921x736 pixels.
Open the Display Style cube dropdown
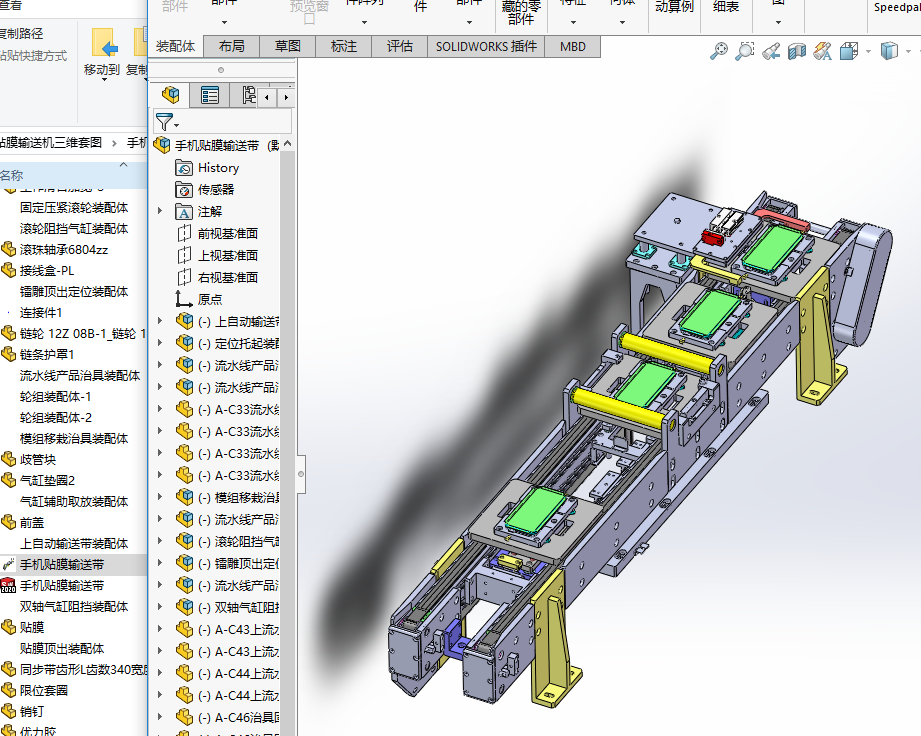[889, 51]
